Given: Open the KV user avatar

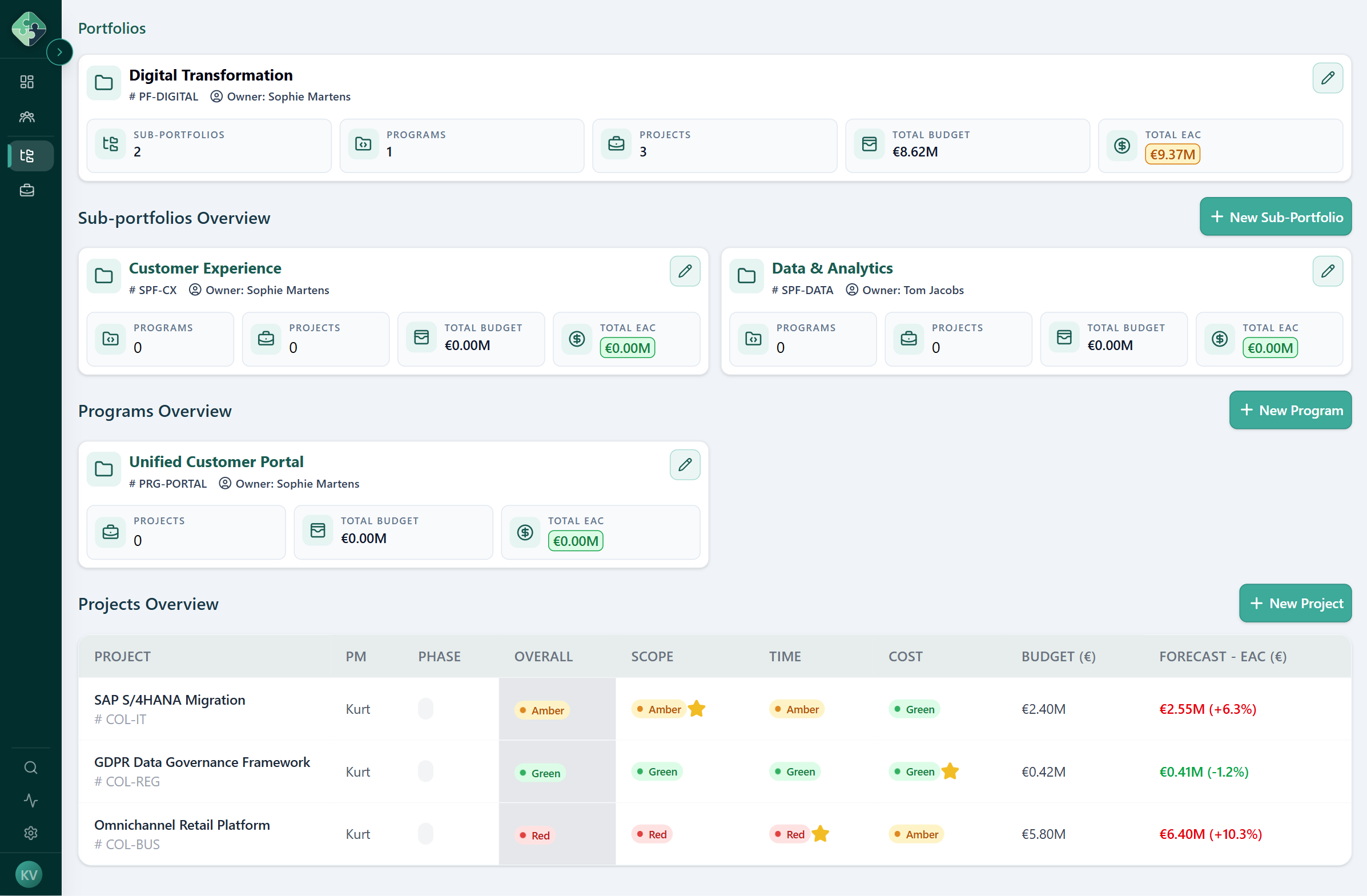Looking at the screenshot, I should coord(29,874).
